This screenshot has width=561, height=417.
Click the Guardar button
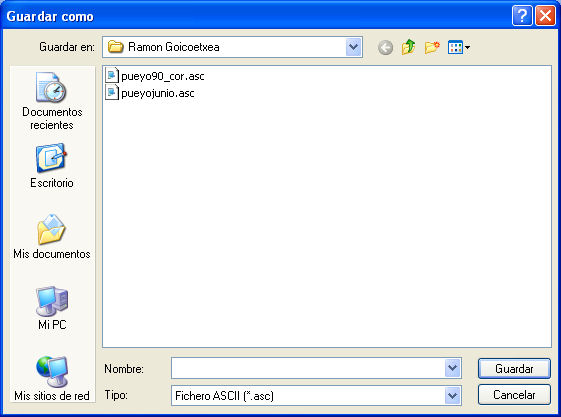514,369
